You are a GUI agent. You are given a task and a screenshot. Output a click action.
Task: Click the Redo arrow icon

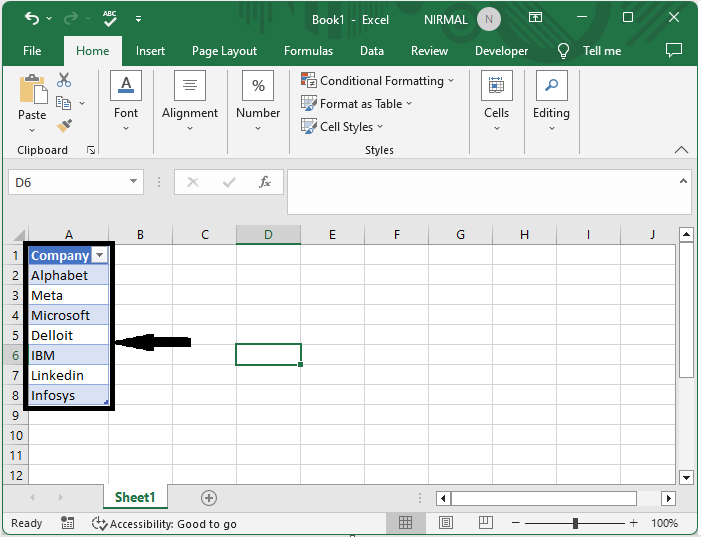tap(70, 18)
